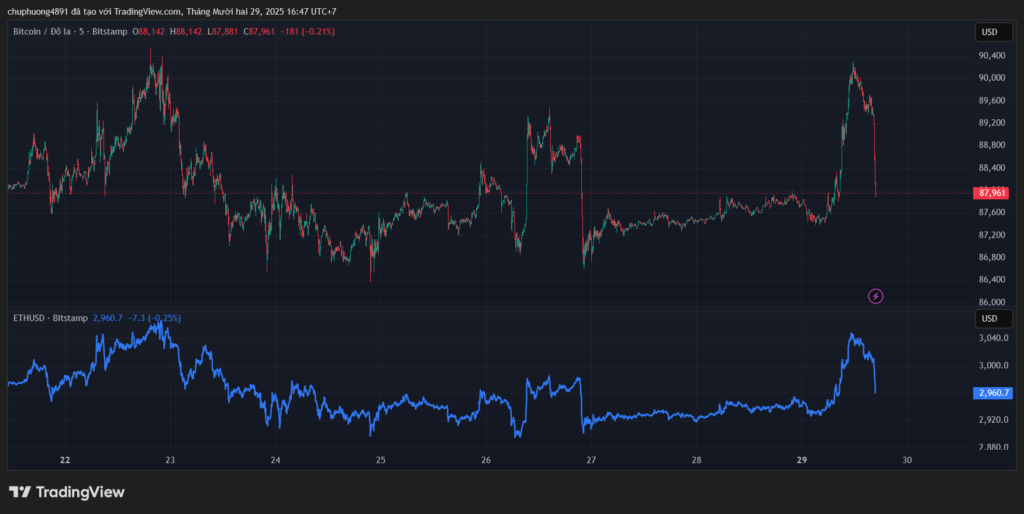Viewport: 1024px width, 514px height.
Task: Click date 22 on the time axis
Action: tap(65, 461)
